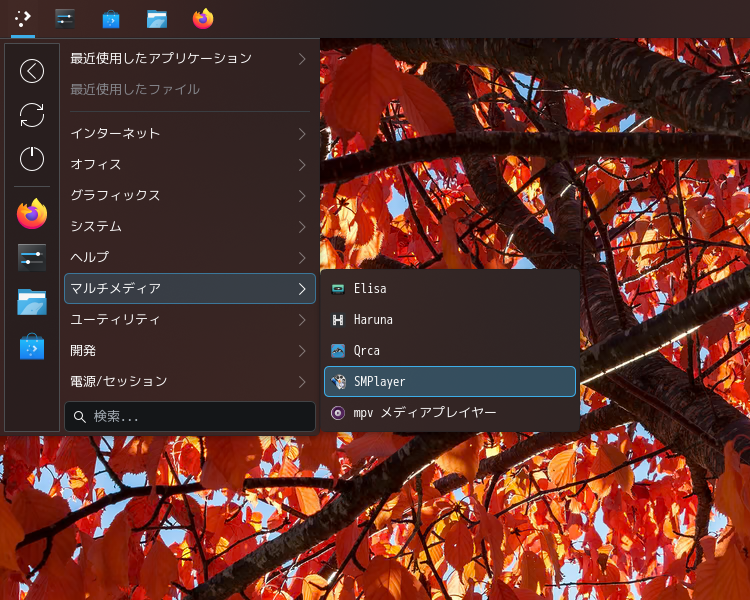Launch Haruna from the multimedia submenu

(450, 320)
